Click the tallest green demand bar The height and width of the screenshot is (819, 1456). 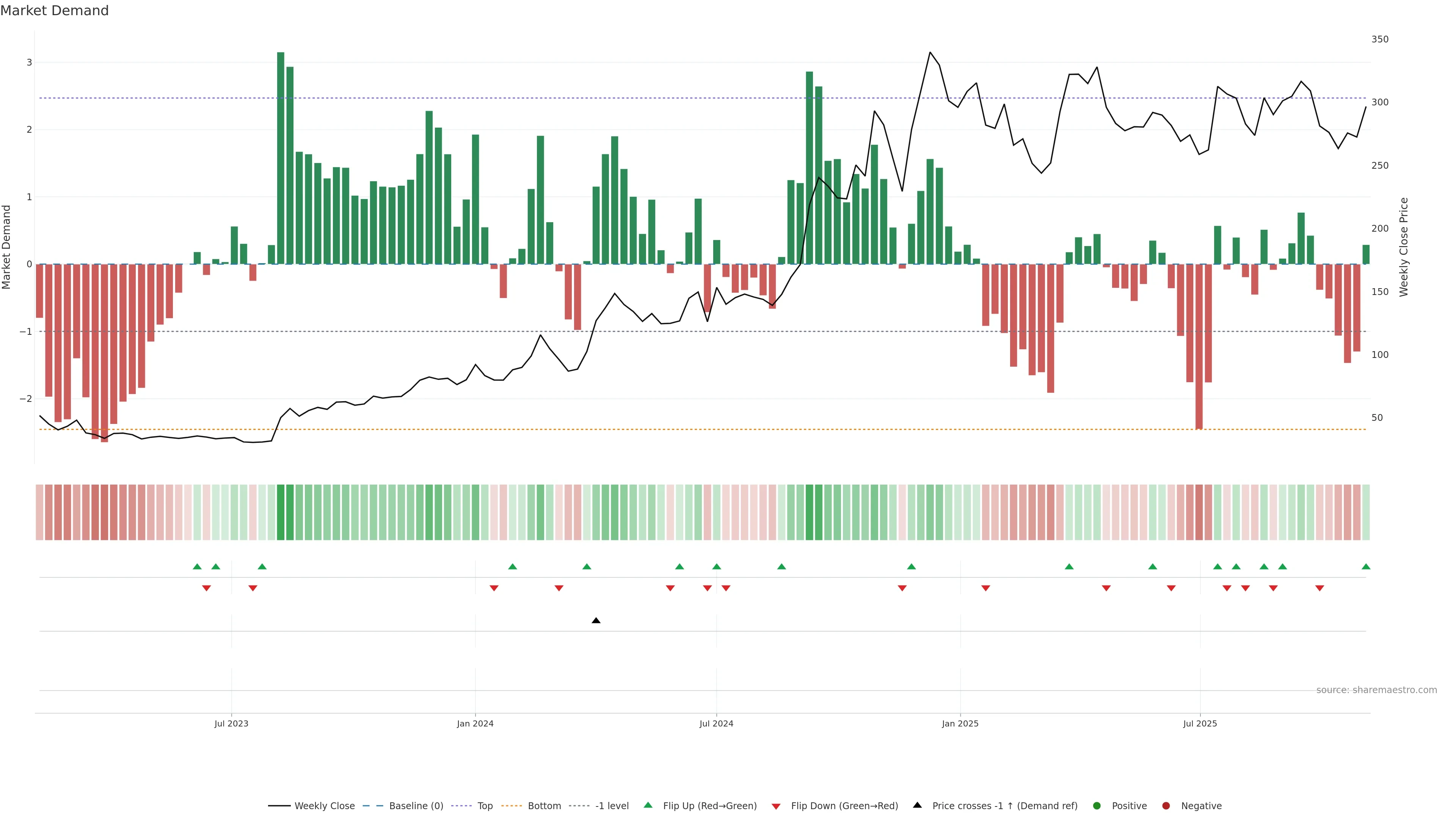(x=280, y=158)
